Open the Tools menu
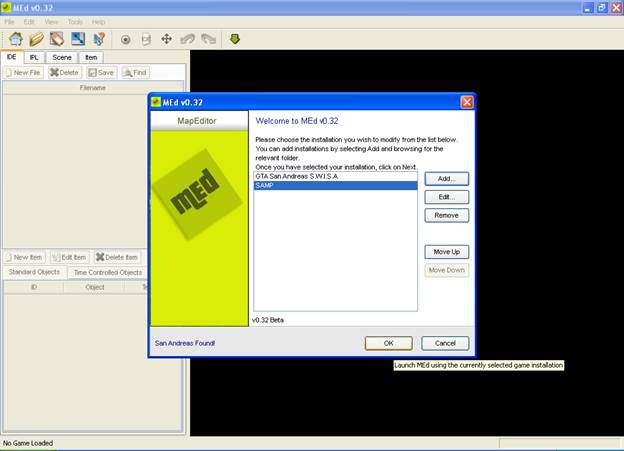Image resolution: width=624 pixels, height=451 pixels. pyautogui.click(x=75, y=22)
